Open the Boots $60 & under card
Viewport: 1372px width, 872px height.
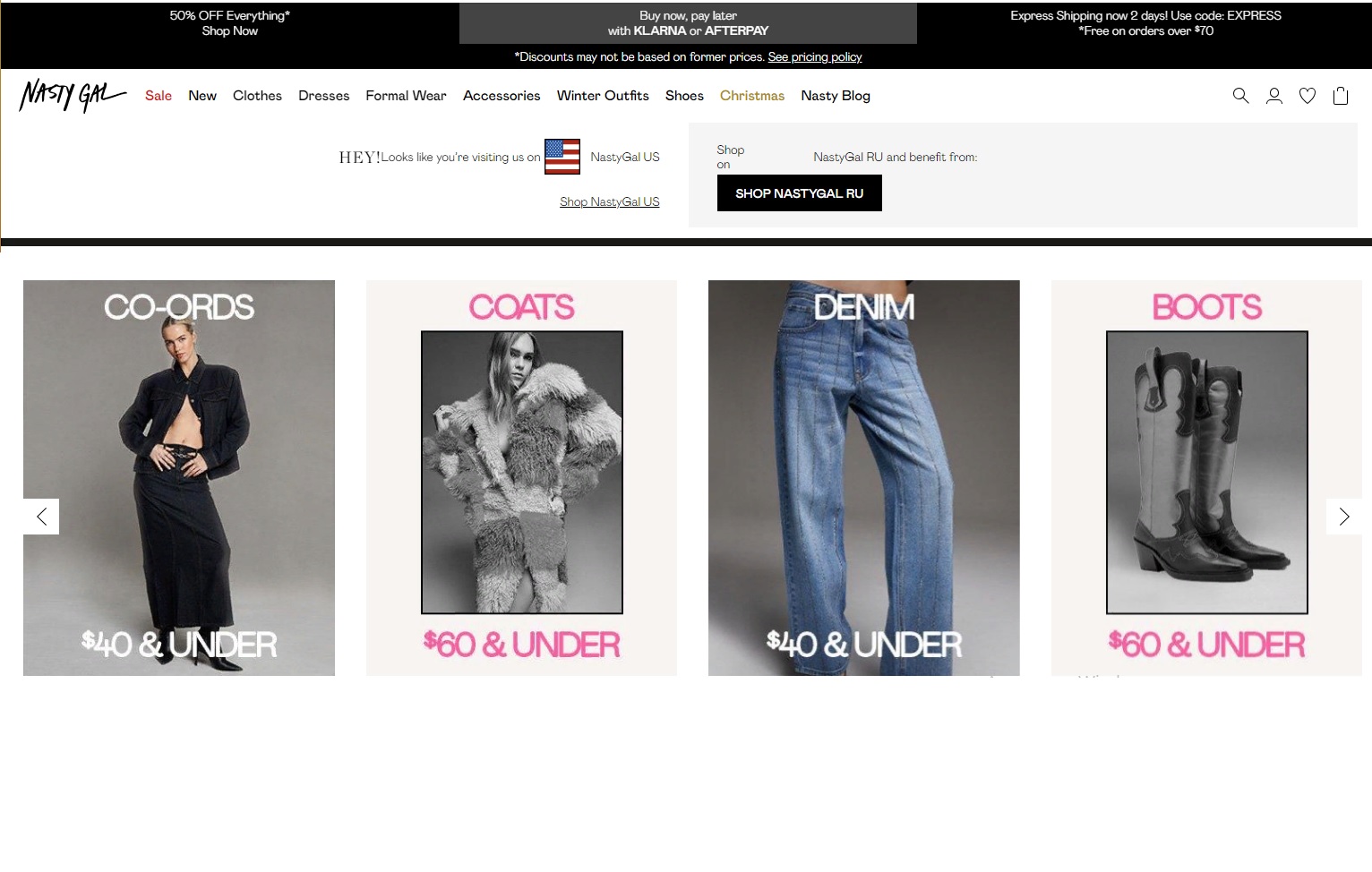[x=1206, y=478]
